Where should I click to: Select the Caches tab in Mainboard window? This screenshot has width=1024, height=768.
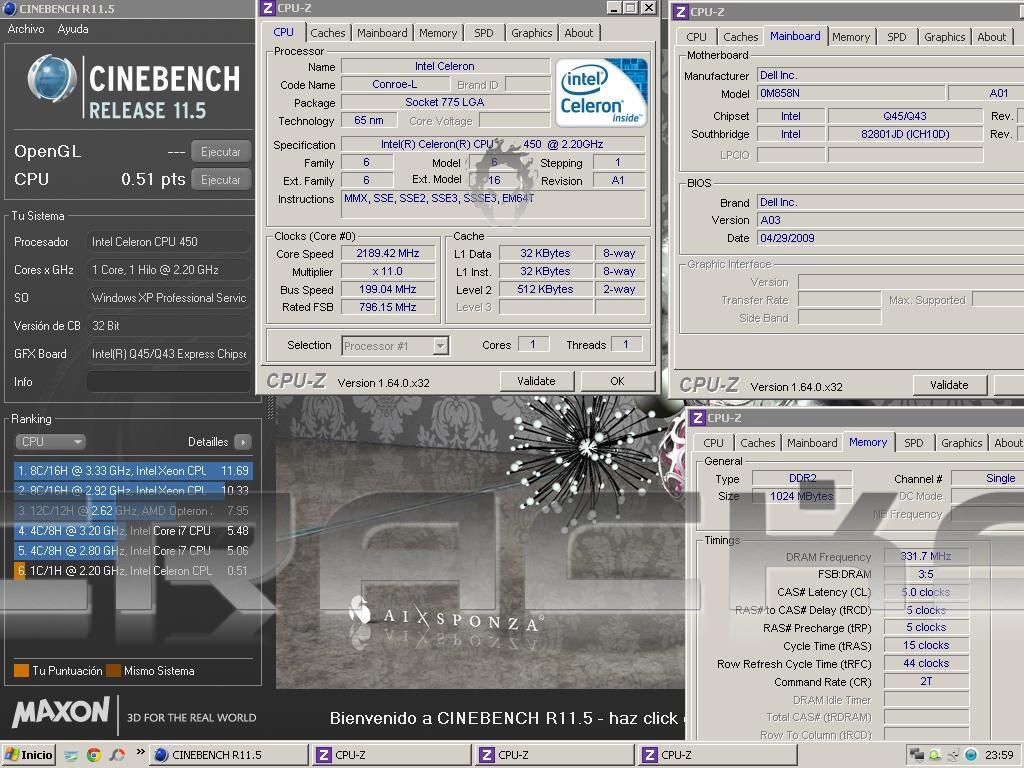coord(741,37)
